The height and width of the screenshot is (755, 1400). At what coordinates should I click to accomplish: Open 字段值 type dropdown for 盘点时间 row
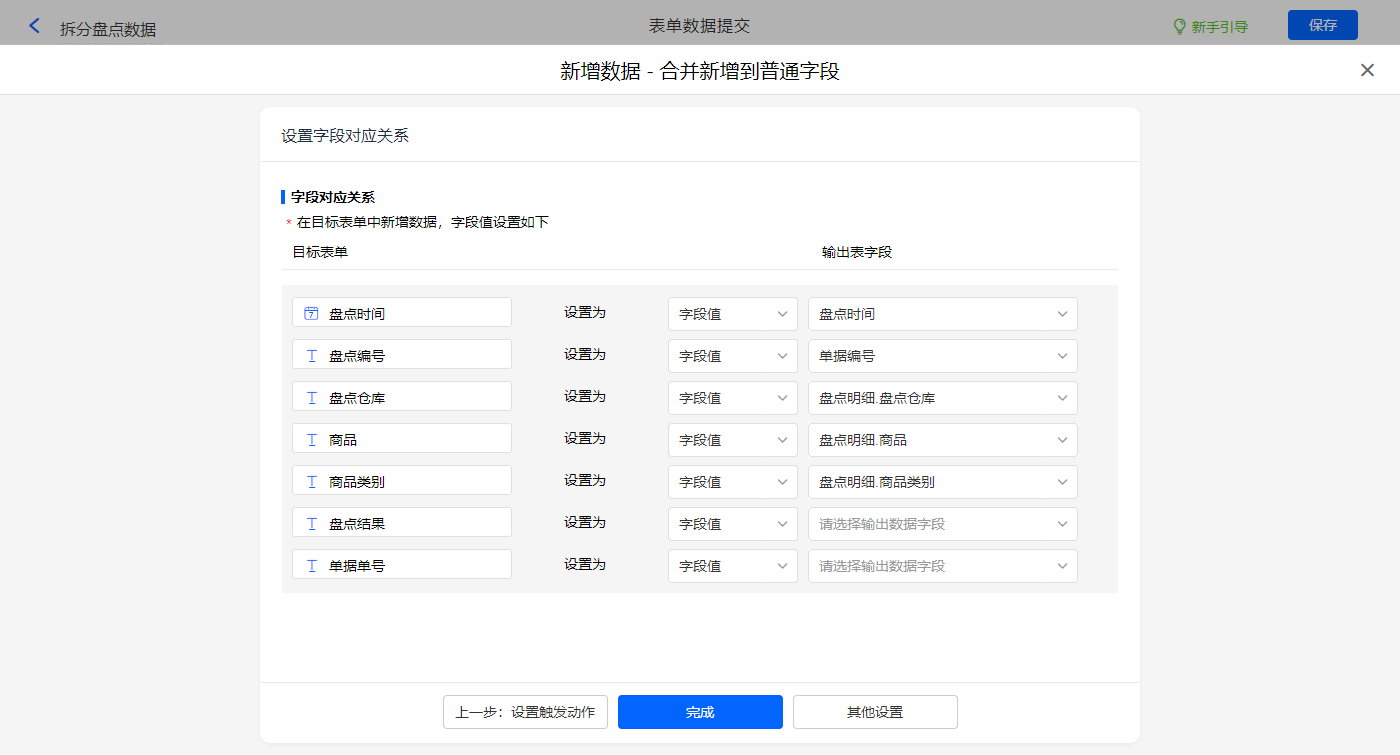pos(732,314)
